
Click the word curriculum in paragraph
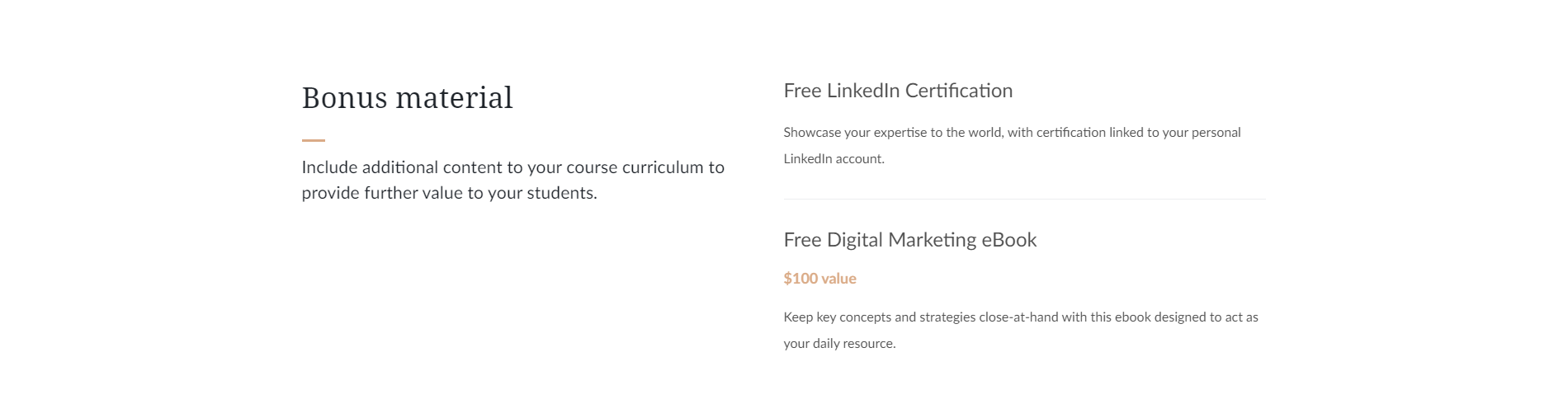pyautogui.click(x=662, y=167)
